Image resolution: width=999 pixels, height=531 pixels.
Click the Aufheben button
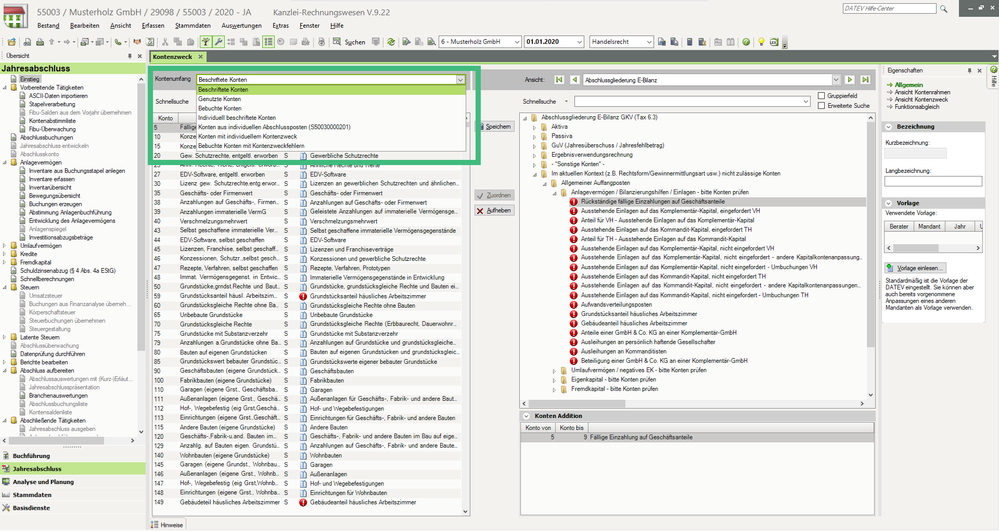pos(494,210)
